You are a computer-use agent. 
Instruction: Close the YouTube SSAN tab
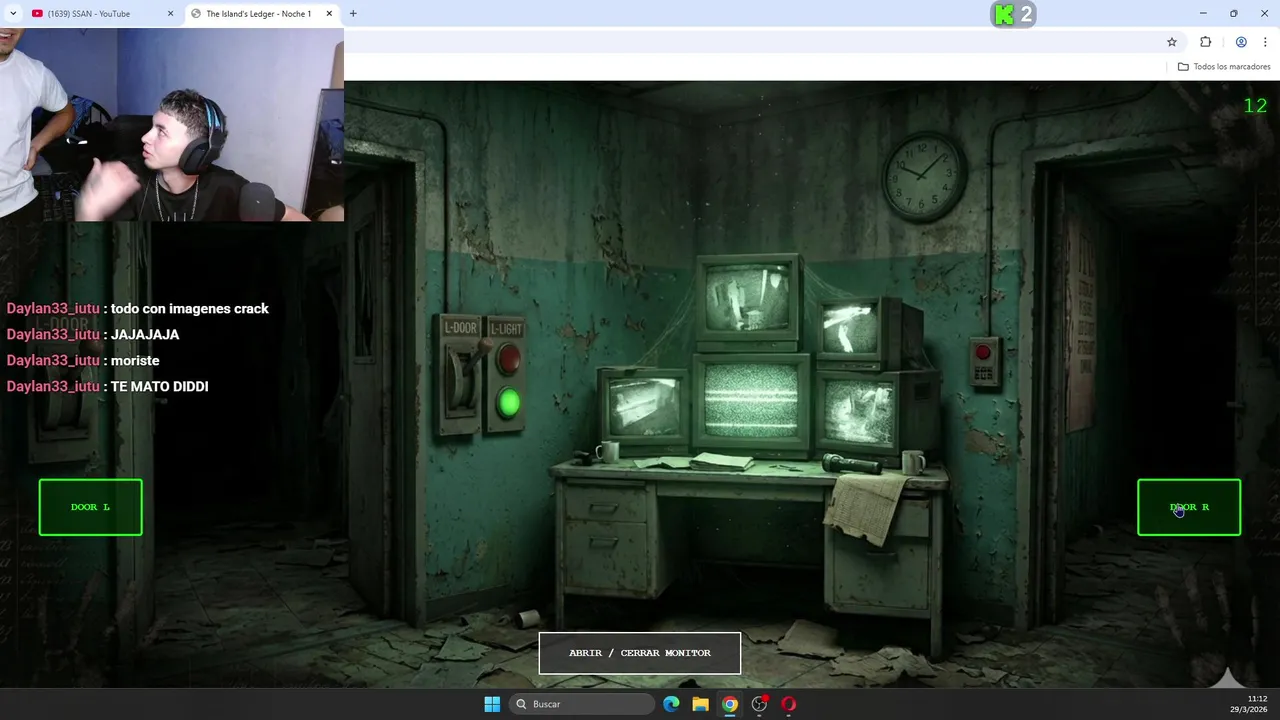click(170, 14)
